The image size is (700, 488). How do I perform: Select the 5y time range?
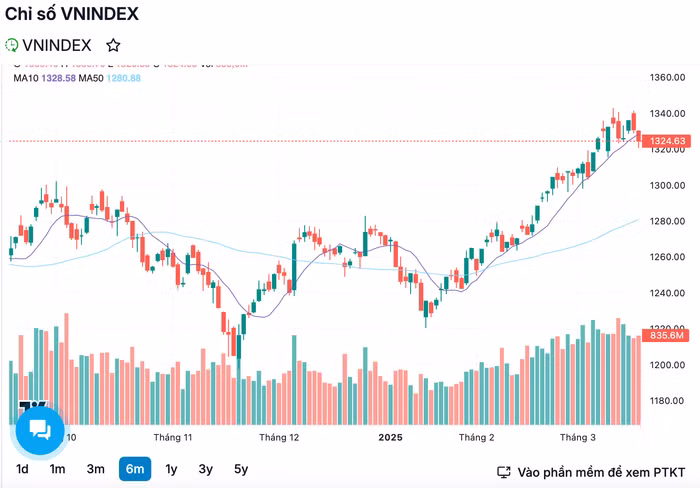240,469
